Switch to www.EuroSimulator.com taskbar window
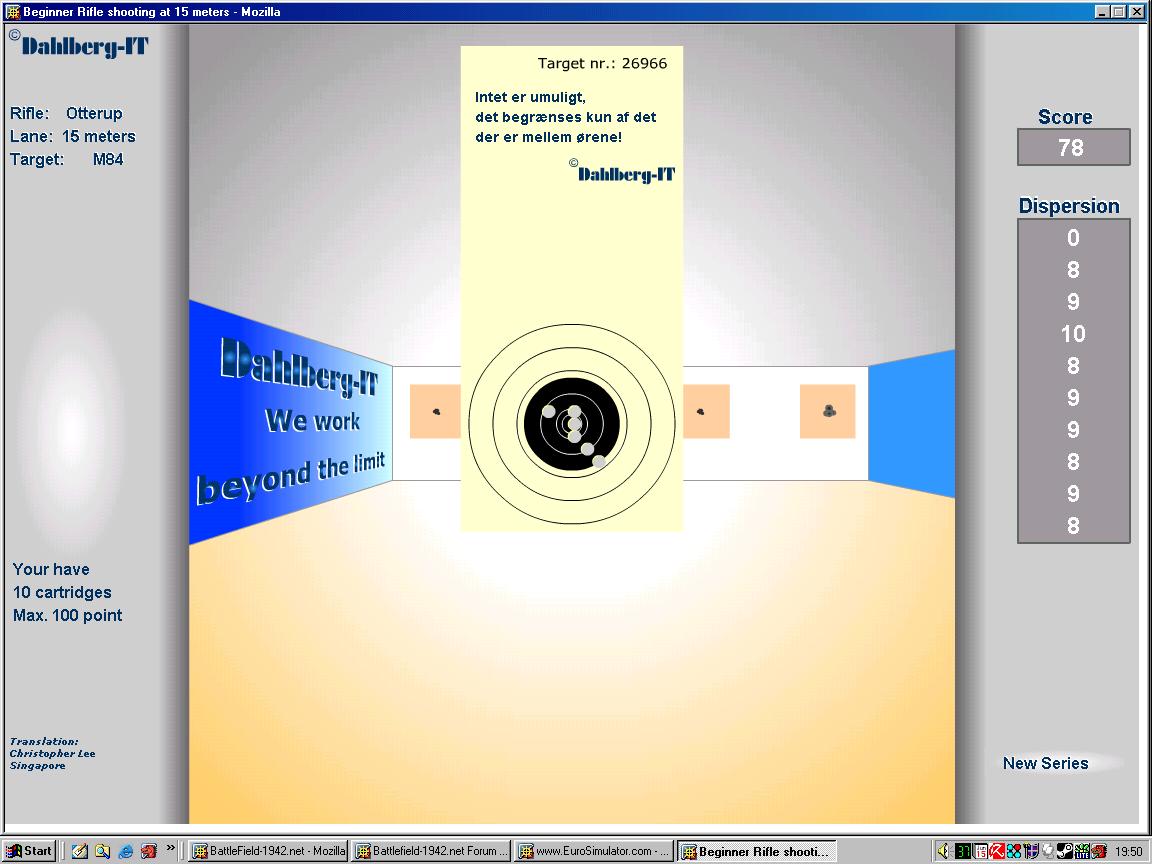Screen dimensions: 1152x864 593,851
